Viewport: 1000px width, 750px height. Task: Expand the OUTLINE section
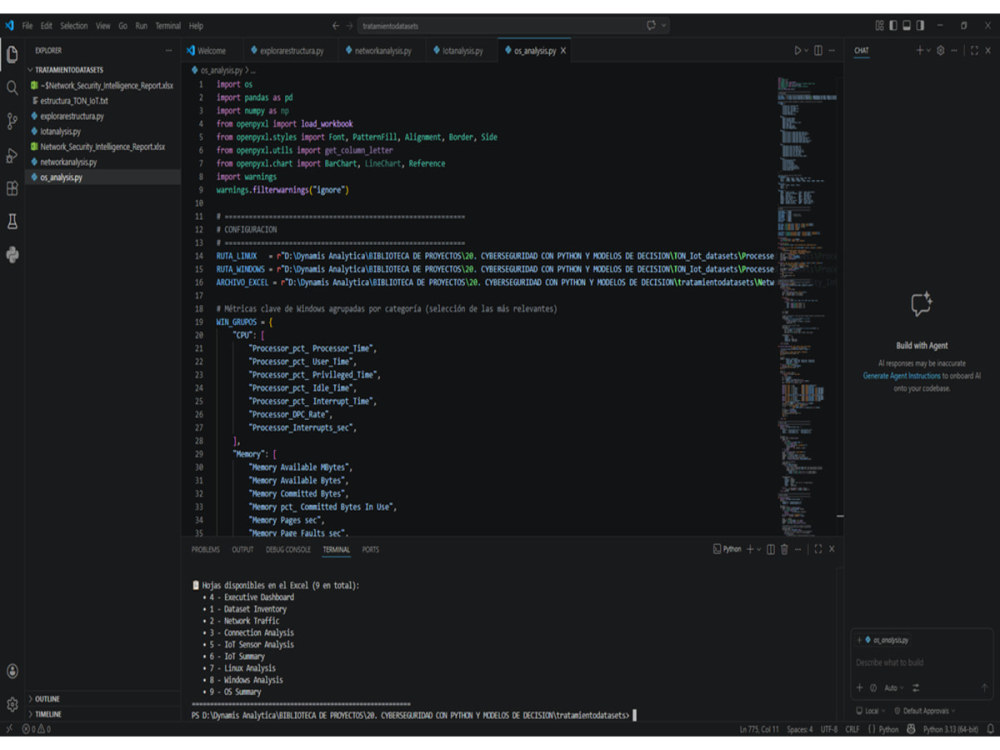[47, 699]
